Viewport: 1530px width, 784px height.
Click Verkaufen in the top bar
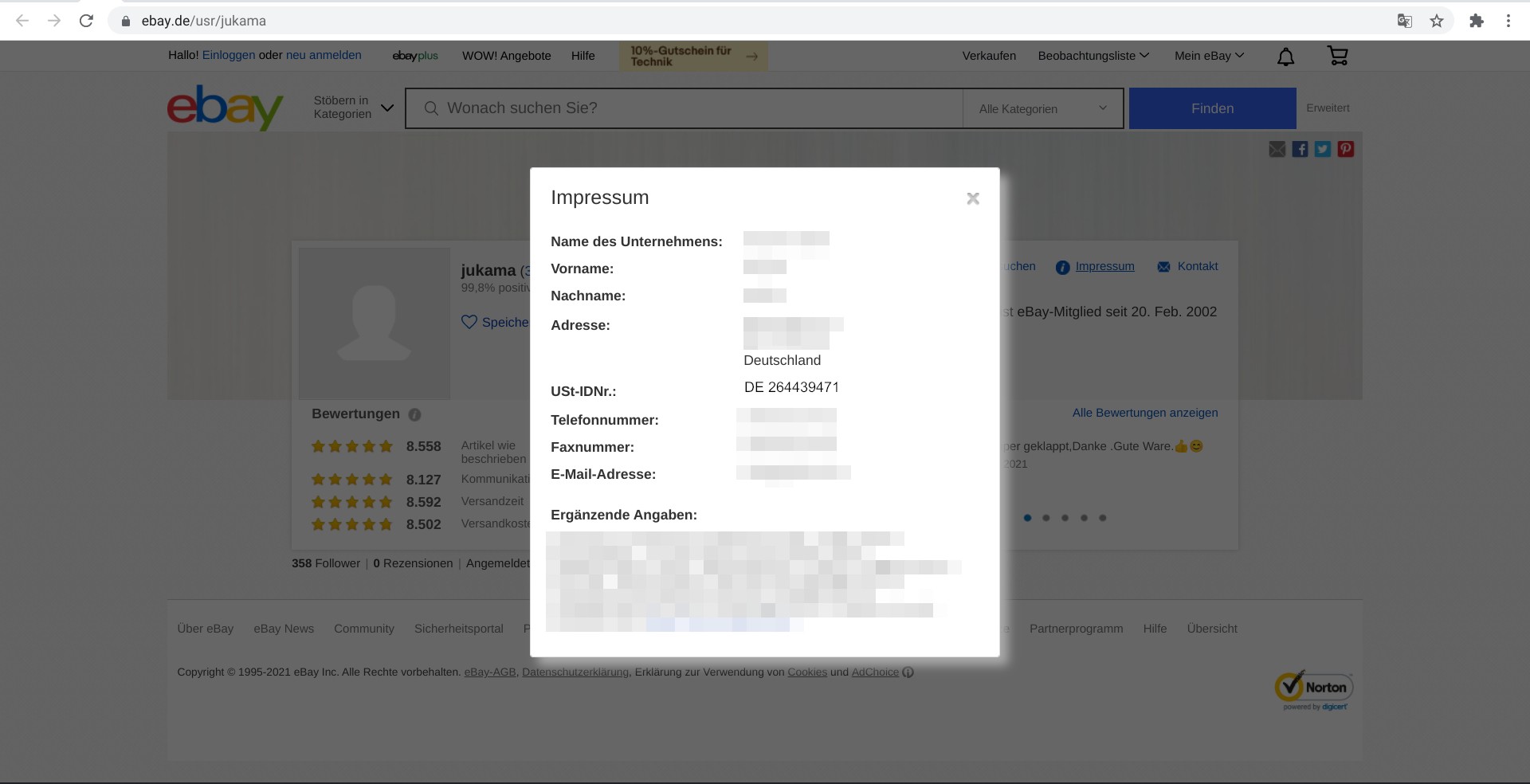coord(989,56)
